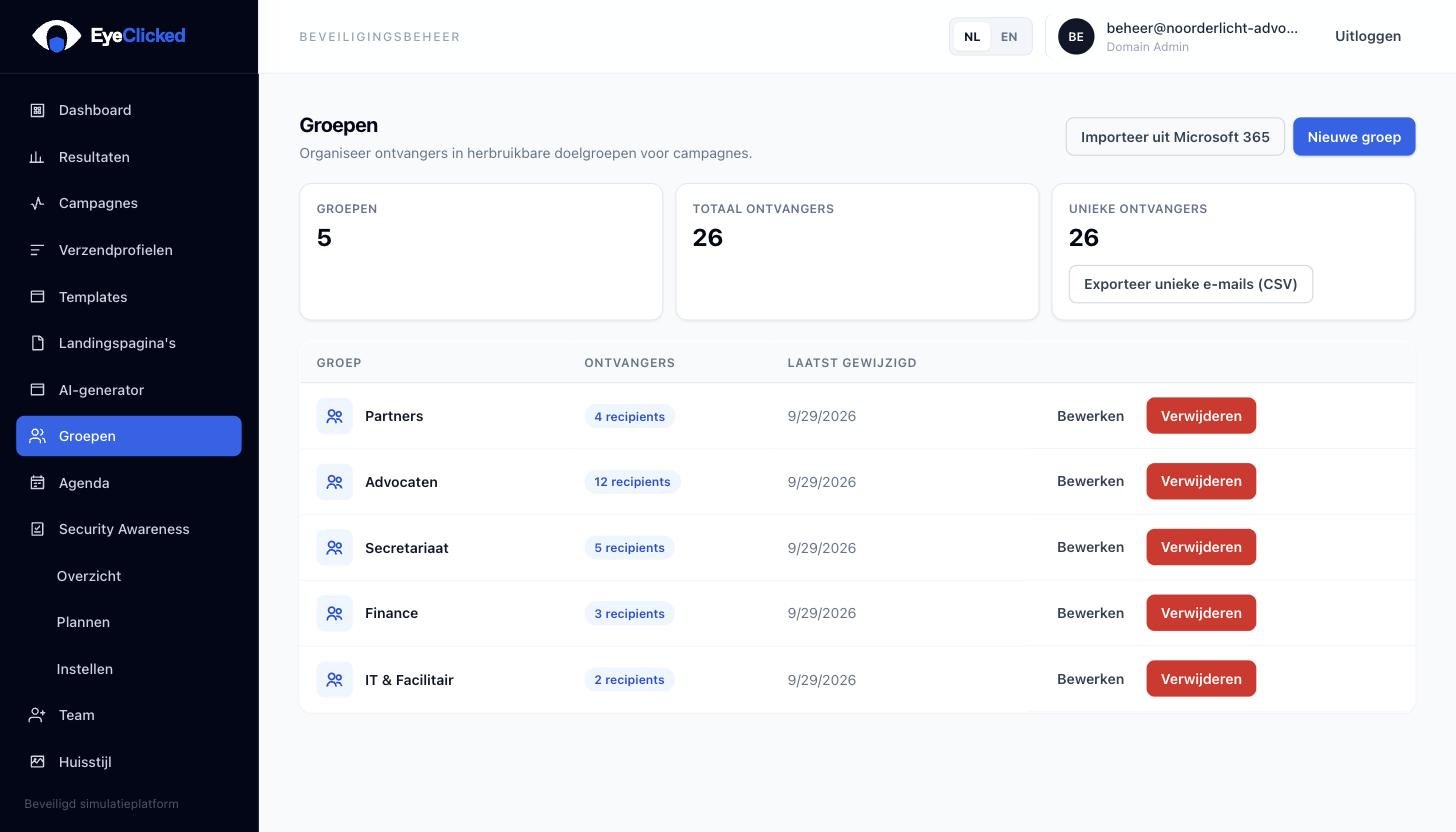Click the Groepen people icon in sidebar
Image resolution: width=1456 pixels, height=832 pixels.
pyautogui.click(x=37, y=436)
